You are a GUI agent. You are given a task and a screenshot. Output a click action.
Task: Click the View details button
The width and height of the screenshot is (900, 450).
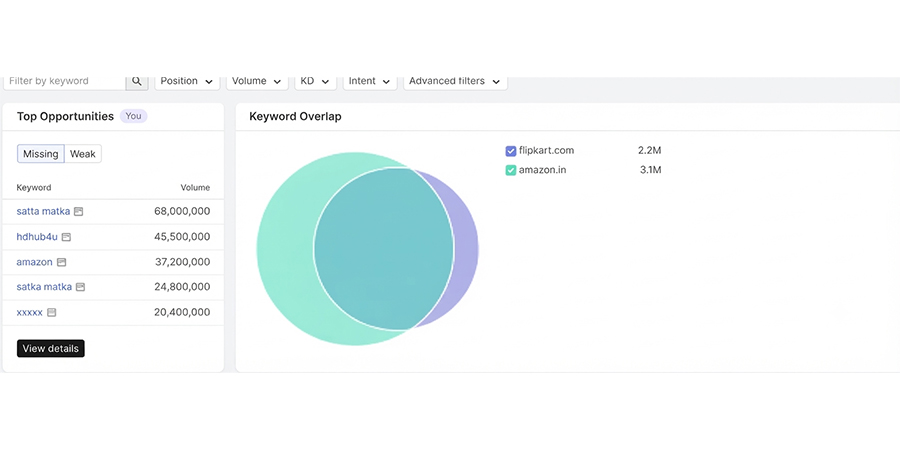point(51,348)
